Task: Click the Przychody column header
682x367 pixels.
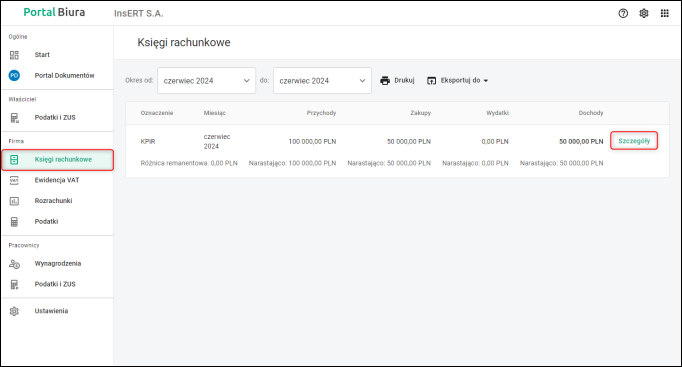Action: (321, 113)
